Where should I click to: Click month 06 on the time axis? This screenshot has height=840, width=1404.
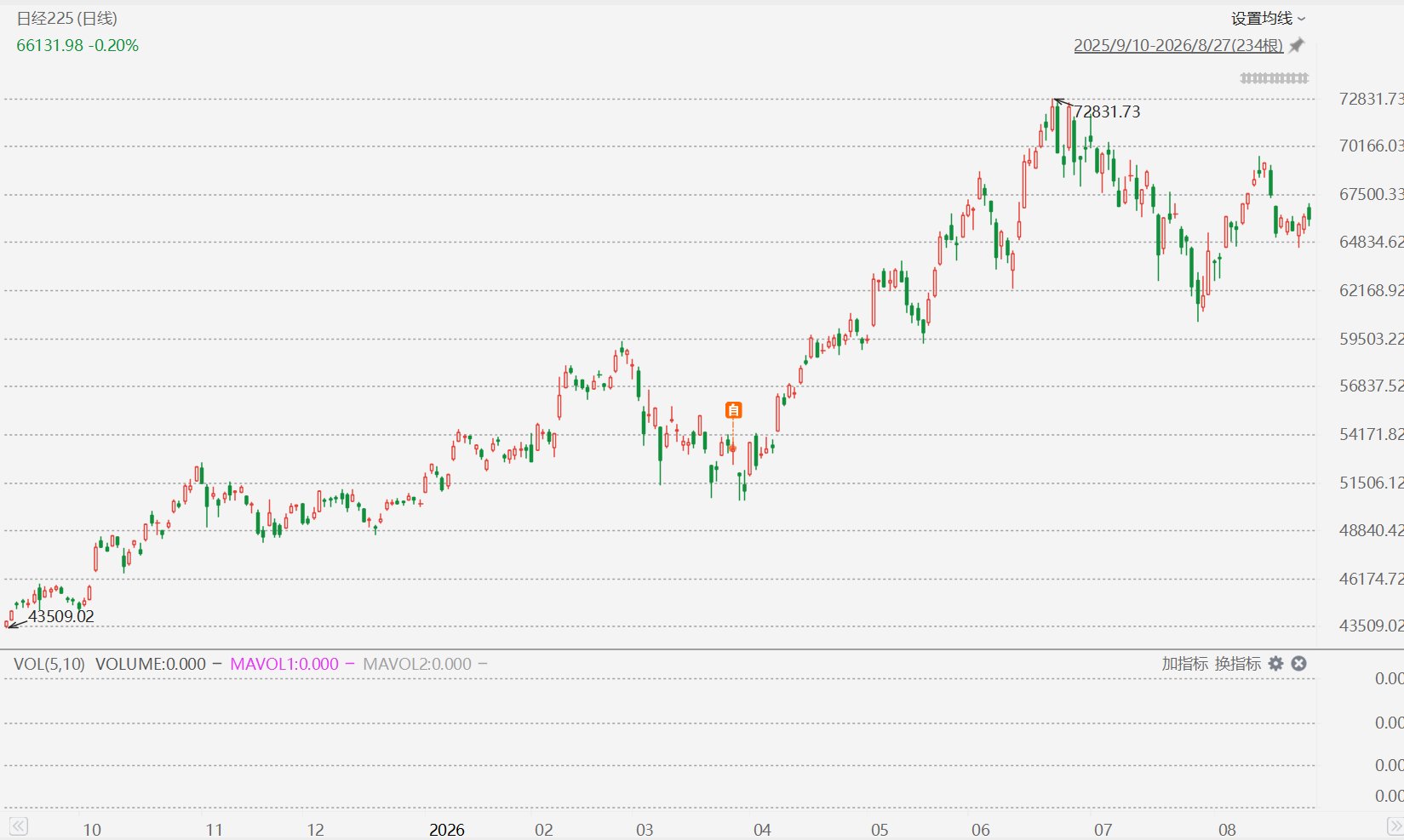pos(981,830)
